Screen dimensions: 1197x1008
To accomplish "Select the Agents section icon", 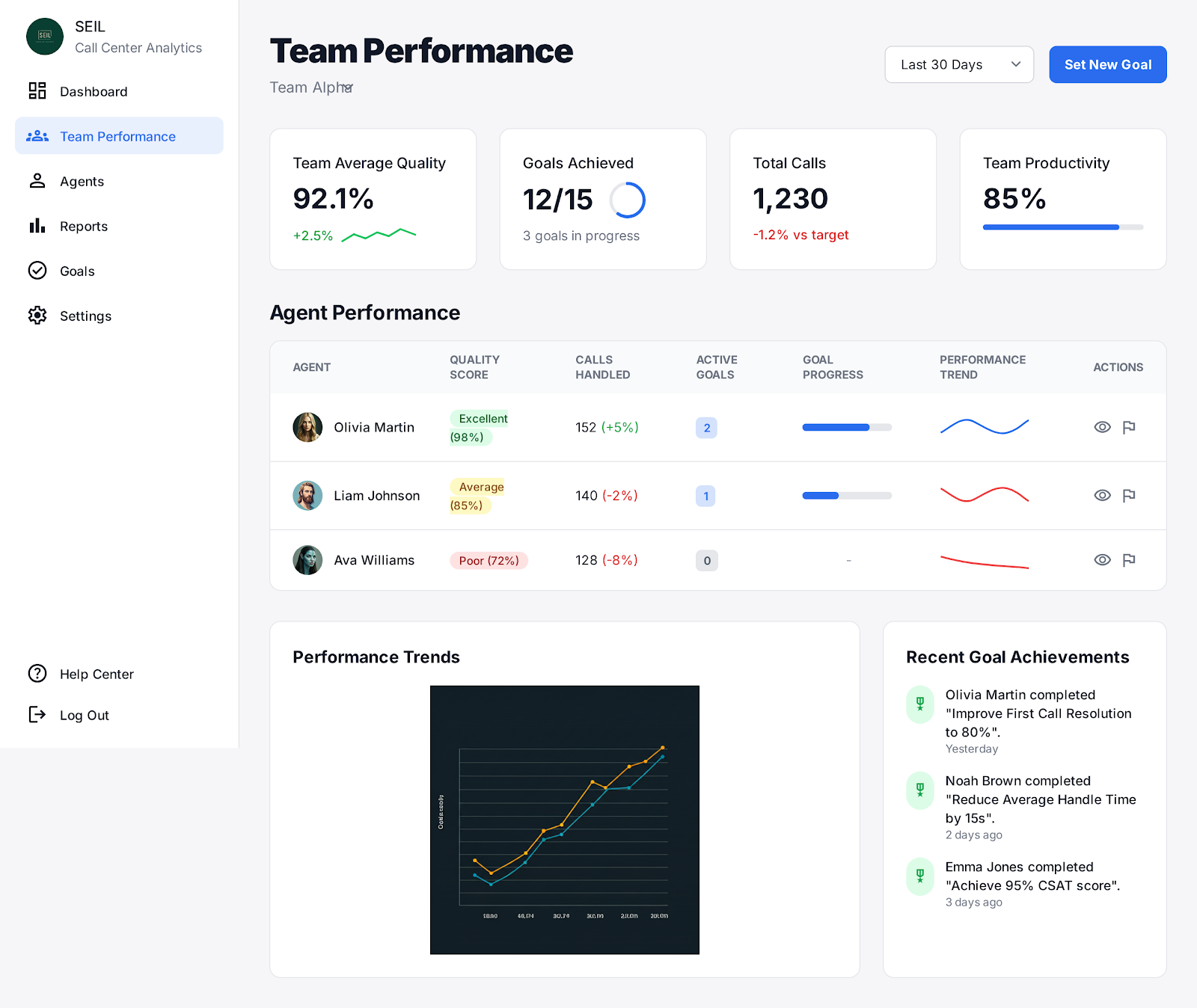I will 37,181.
